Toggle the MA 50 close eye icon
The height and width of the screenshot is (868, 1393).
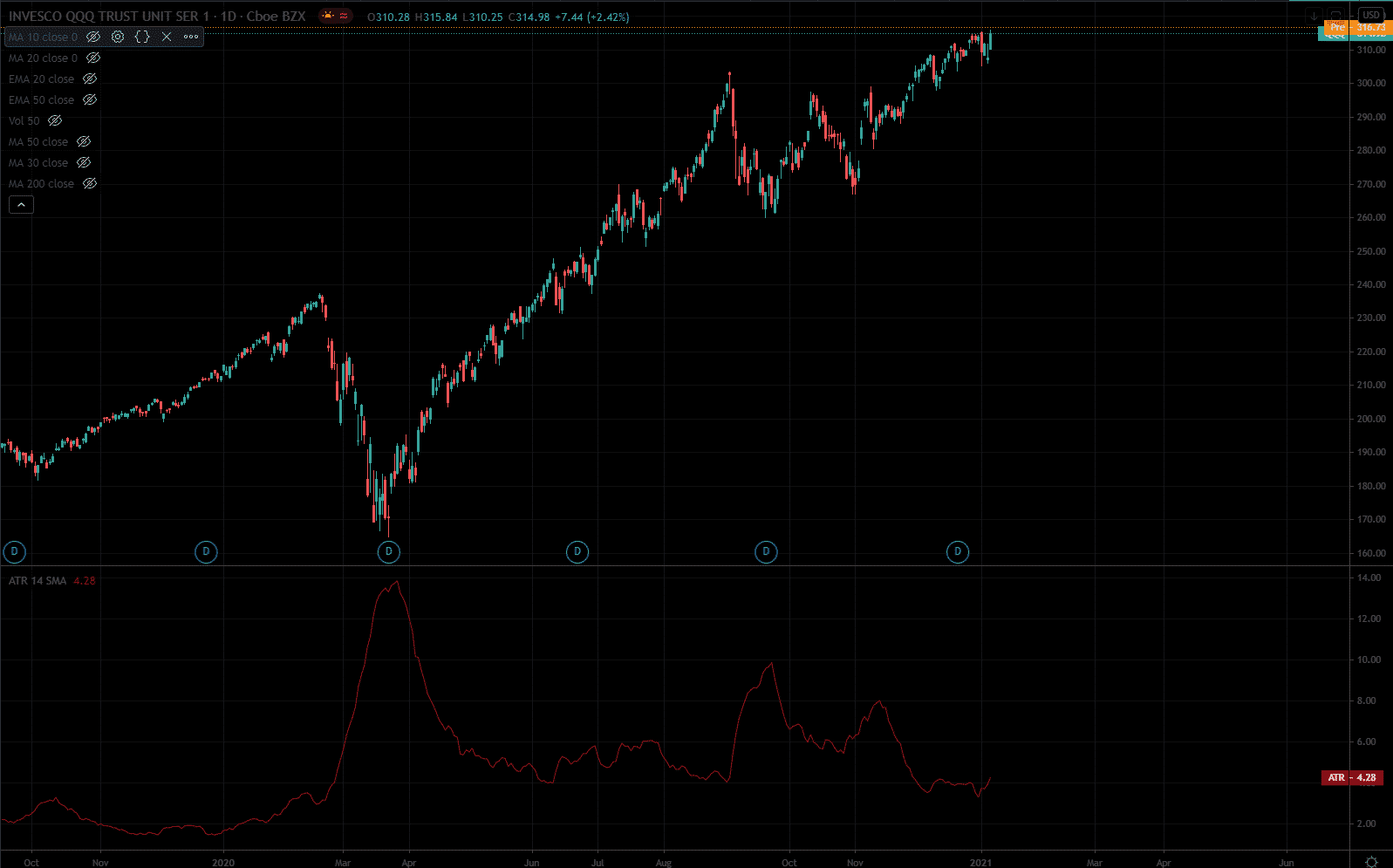click(x=84, y=141)
